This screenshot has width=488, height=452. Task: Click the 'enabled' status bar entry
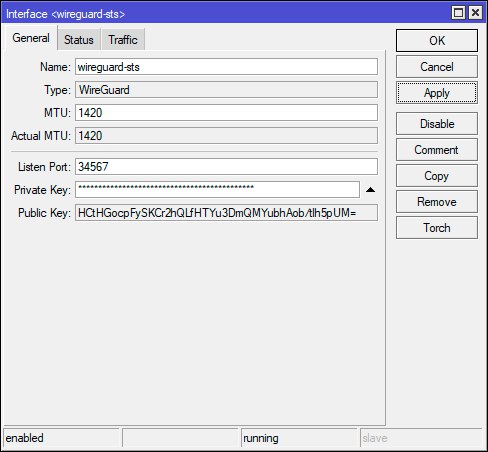61,438
